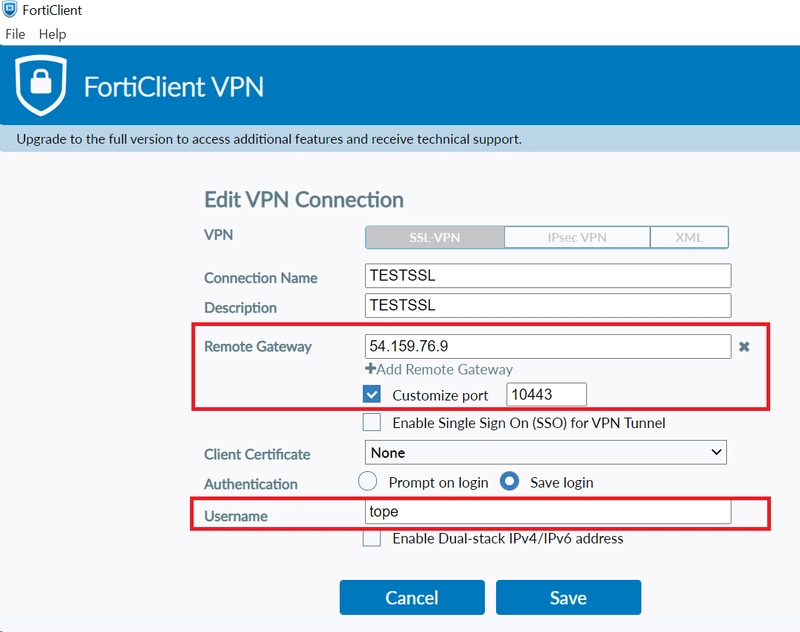This screenshot has height=632, width=800.
Task: Switch to the XML tab
Action: [x=689, y=238]
